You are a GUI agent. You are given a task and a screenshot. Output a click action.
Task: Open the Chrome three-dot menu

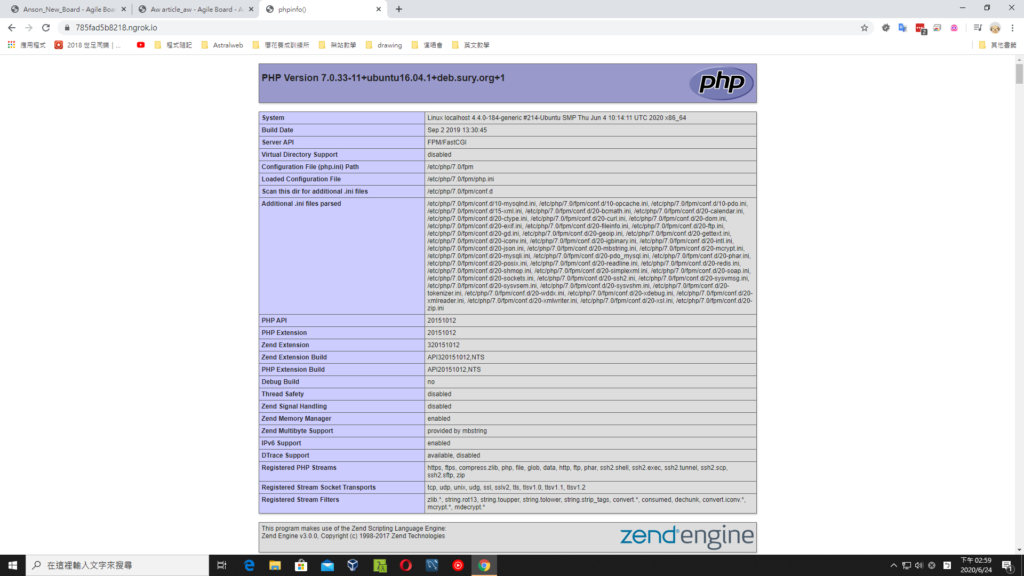tap(1012, 28)
